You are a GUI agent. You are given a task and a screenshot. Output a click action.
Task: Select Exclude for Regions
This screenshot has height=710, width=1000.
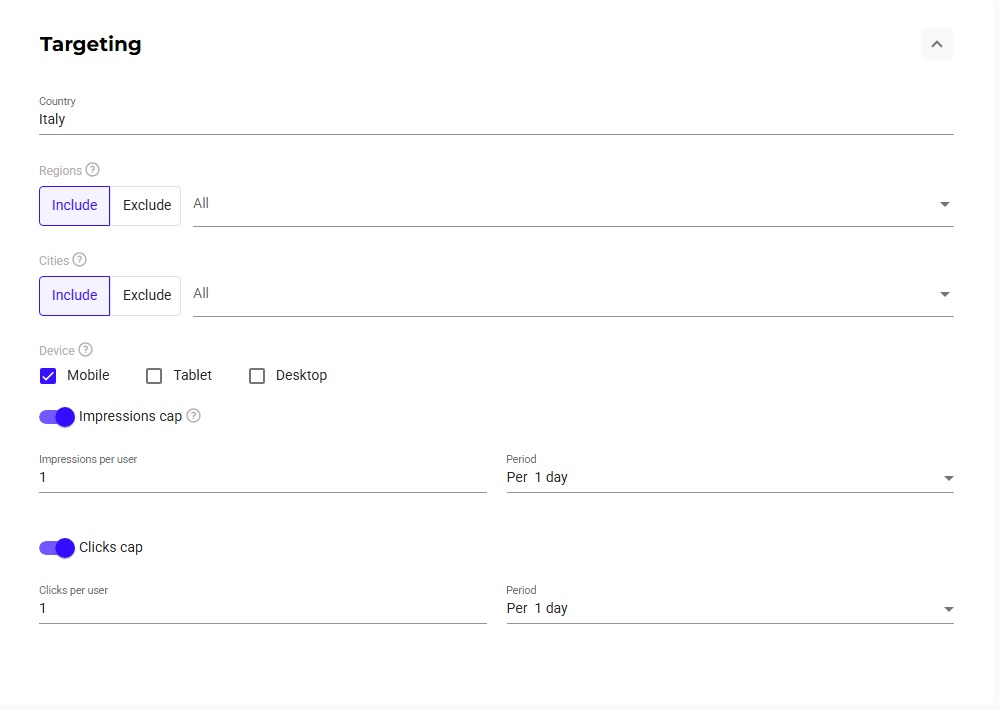tap(147, 206)
